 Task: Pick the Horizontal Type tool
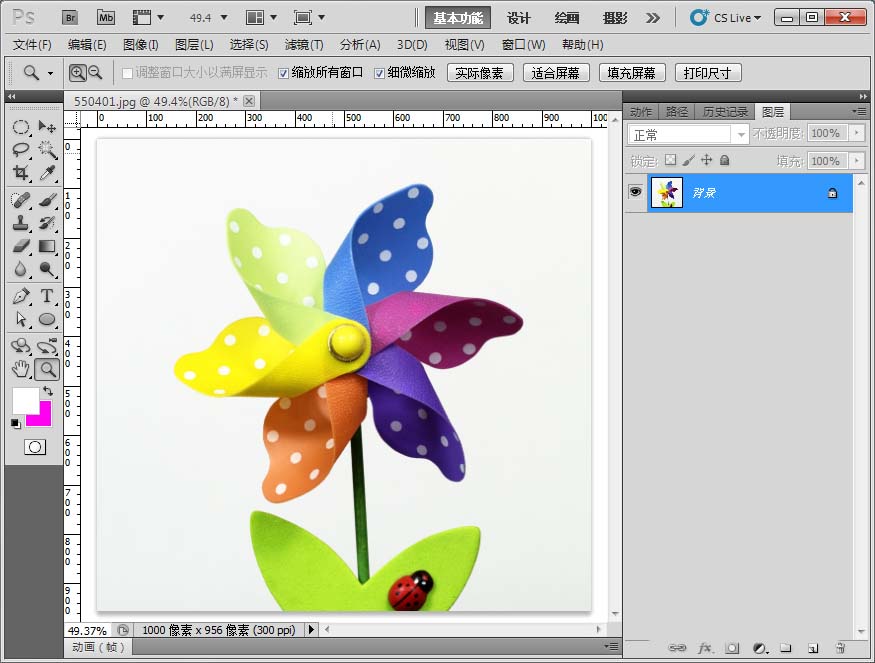click(47, 297)
